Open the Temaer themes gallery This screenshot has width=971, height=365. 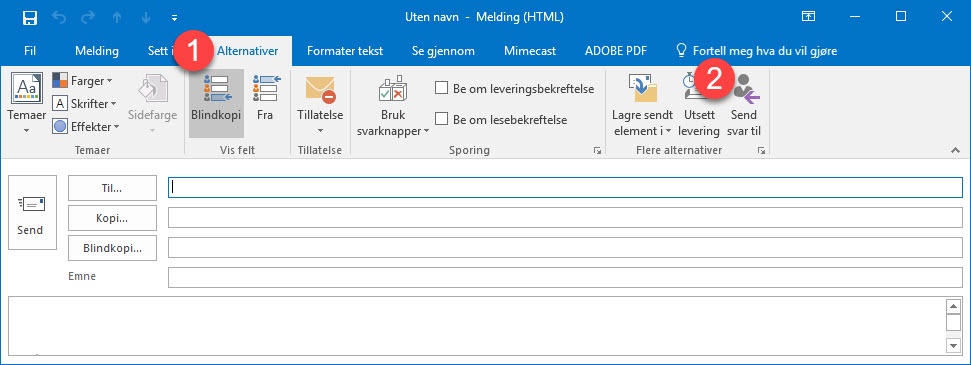point(27,103)
